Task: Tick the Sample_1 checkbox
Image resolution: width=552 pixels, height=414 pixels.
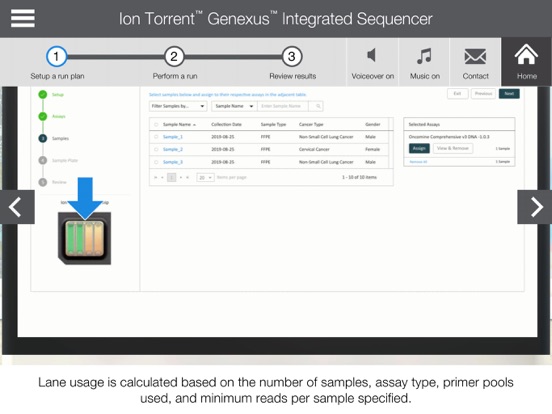Action: coord(156,137)
